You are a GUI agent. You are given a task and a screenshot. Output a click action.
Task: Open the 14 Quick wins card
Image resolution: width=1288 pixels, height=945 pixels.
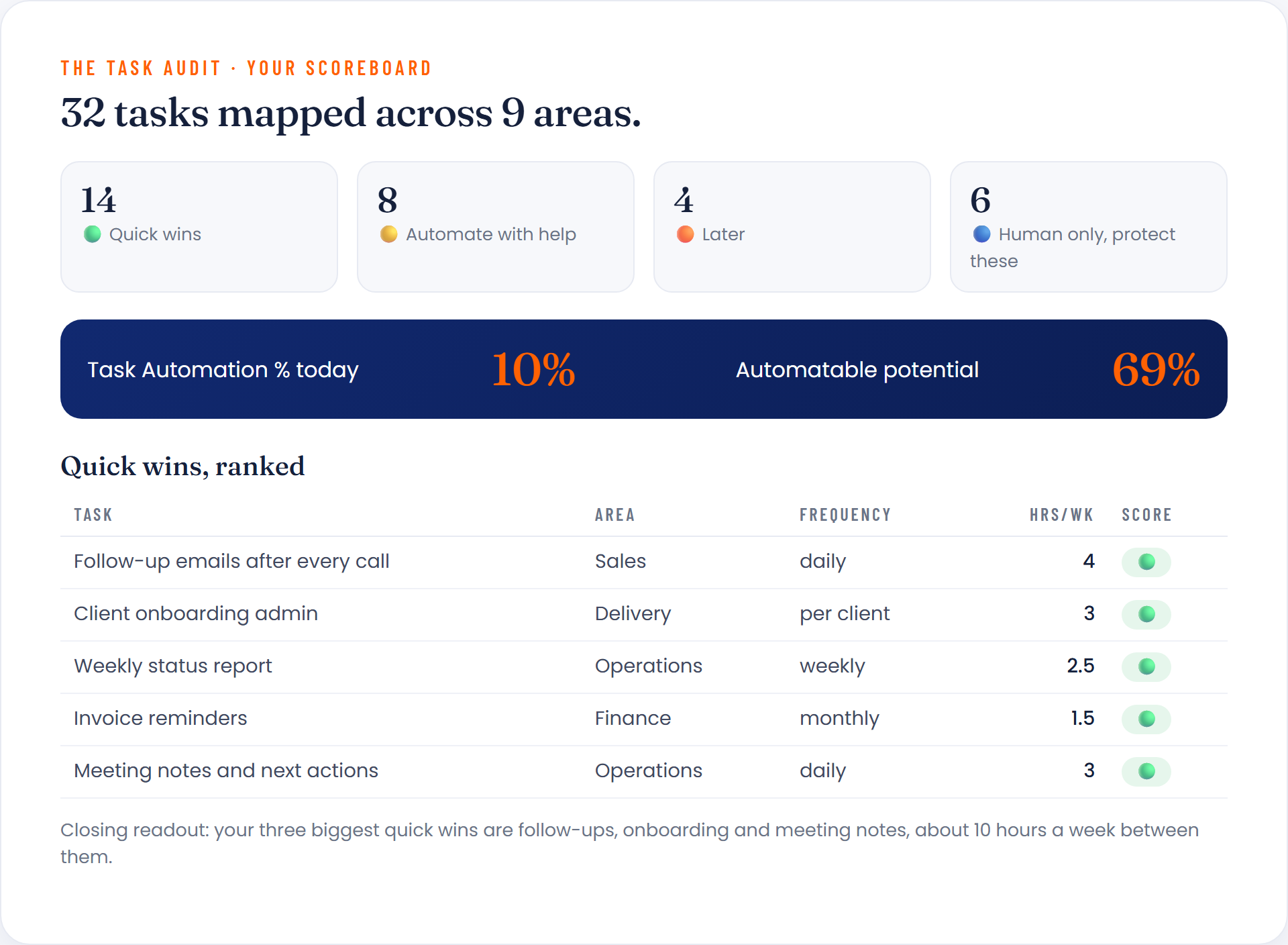tap(199, 227)
